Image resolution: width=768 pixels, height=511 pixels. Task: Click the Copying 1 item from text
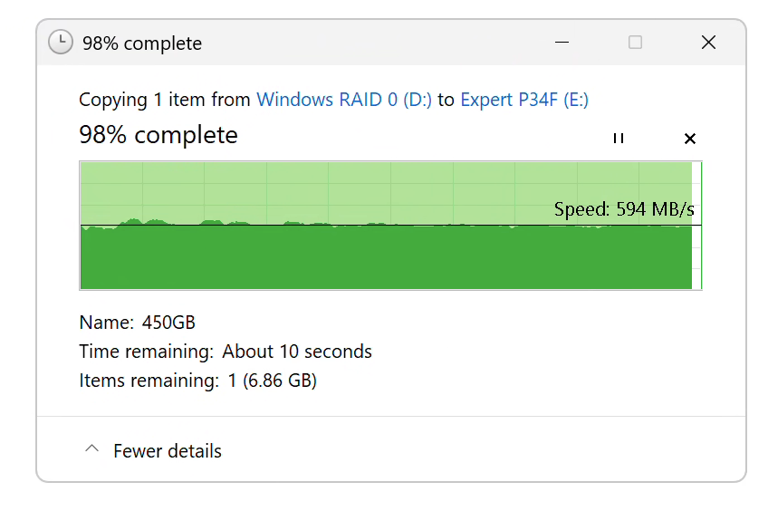pos(165,99)
